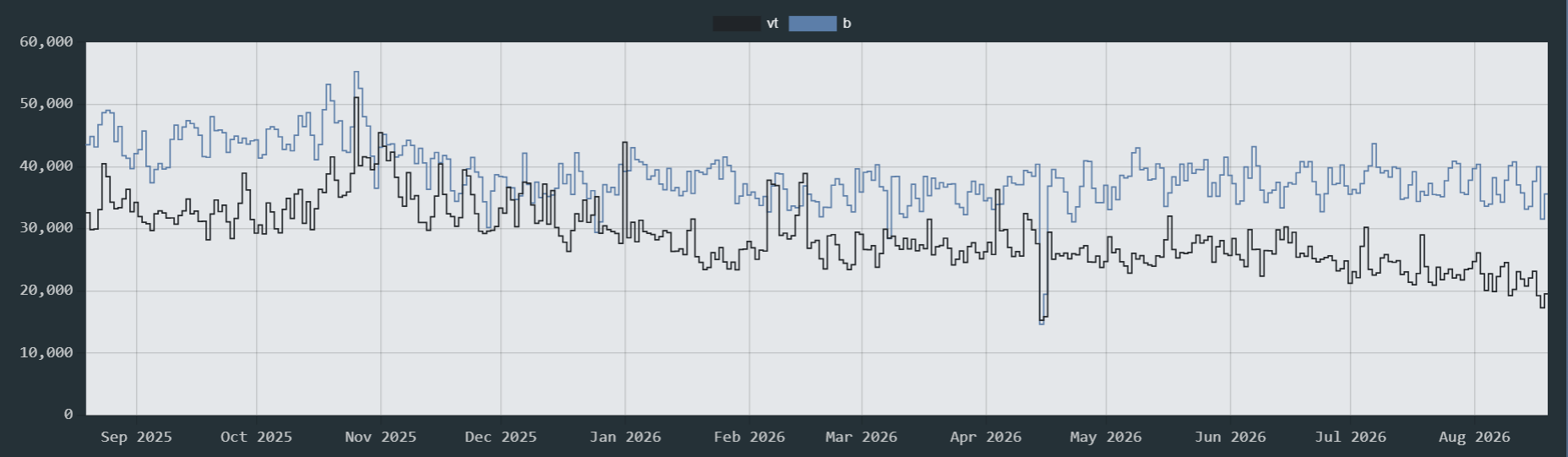Viewport: 1568px width, 457px height.
Task: Click the 'vt' legend label
Action: 772,24
